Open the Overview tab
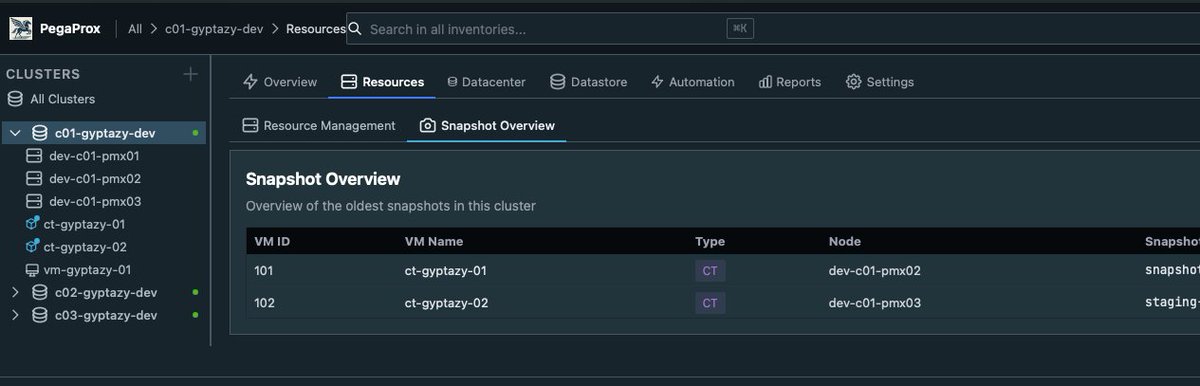The image size is (1200, 386). coord(280,82)
